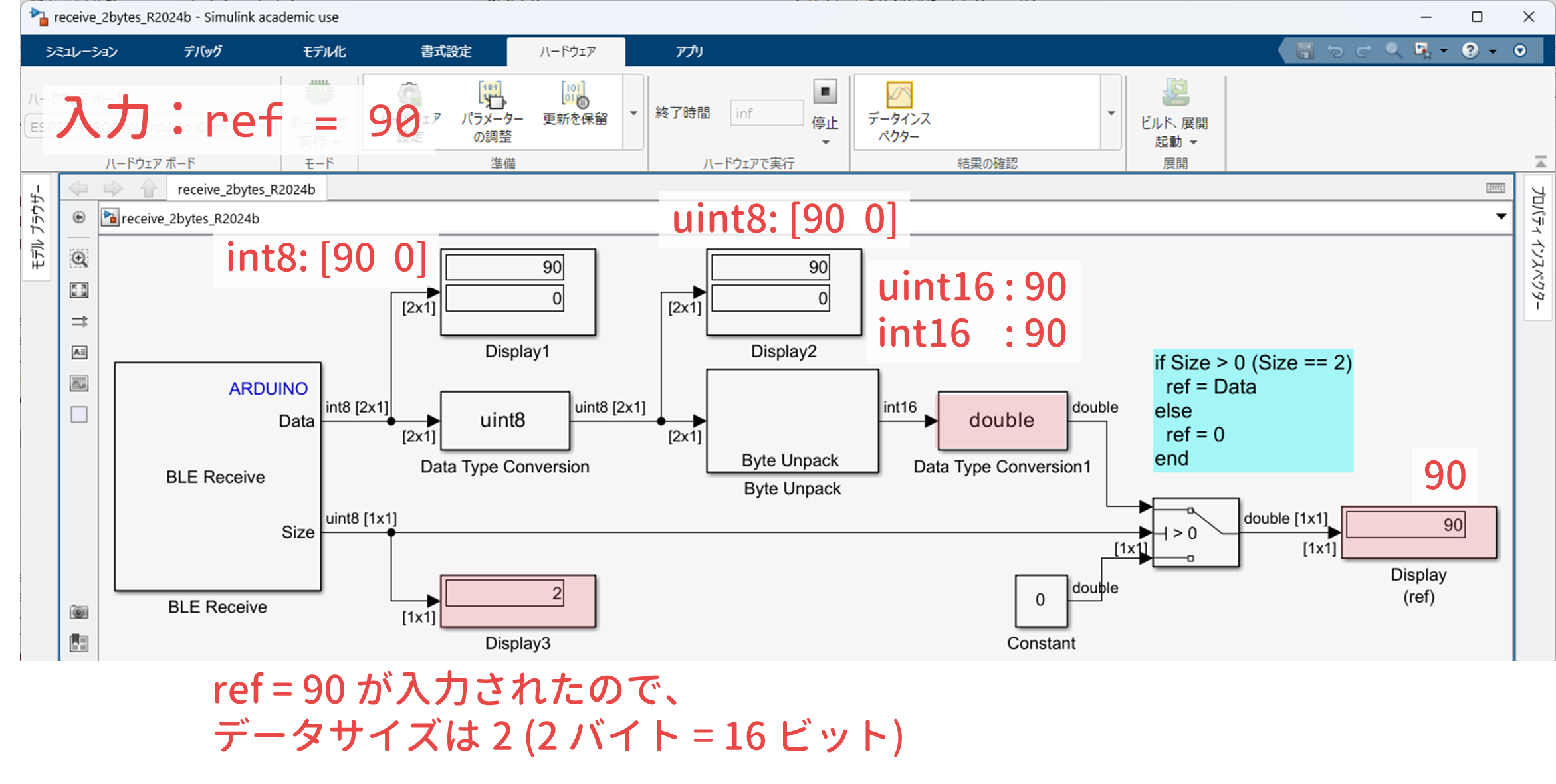Click the Annotation text tool in palette
This screenshot has width=1556, height=784.
point(79,353)
